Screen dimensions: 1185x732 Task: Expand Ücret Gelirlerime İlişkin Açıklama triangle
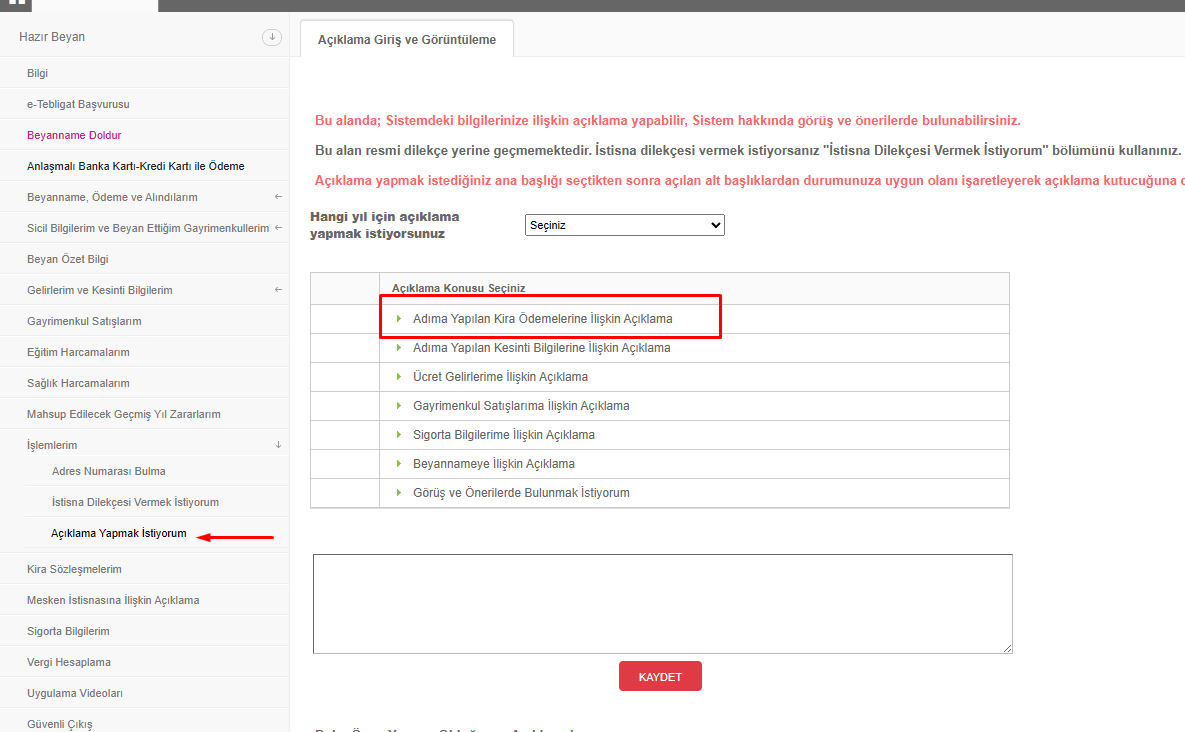click(398, 376)
